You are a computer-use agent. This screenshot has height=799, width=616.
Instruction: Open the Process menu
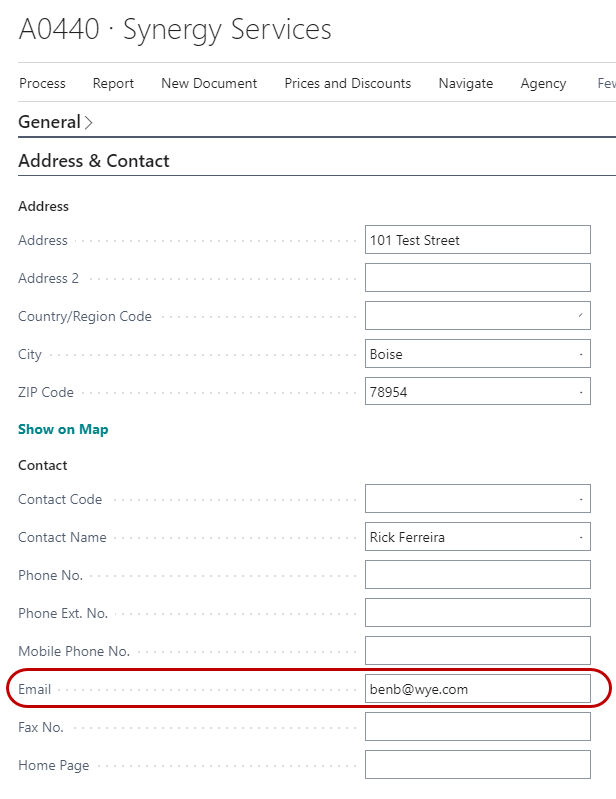[x=42, y=84]
